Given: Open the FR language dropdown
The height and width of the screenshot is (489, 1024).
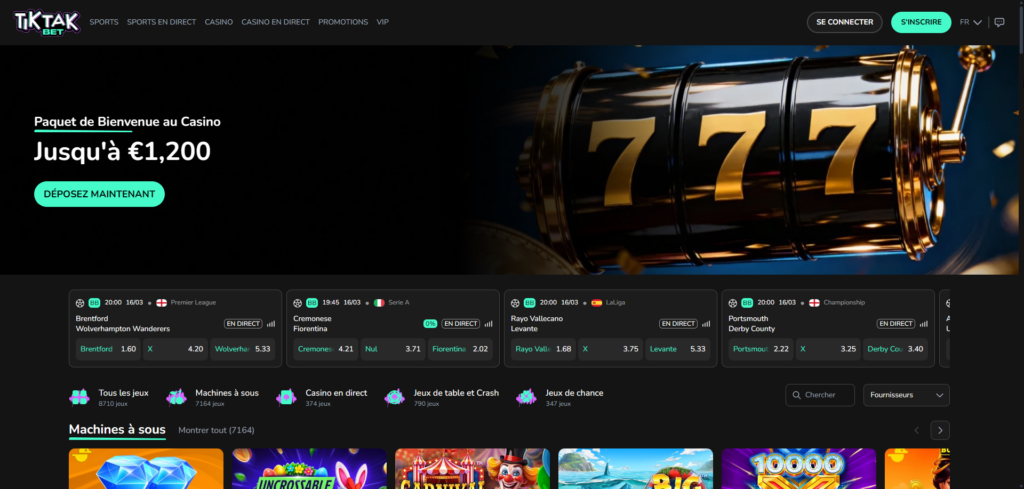Looking at the screenshot, I should 970,22.
